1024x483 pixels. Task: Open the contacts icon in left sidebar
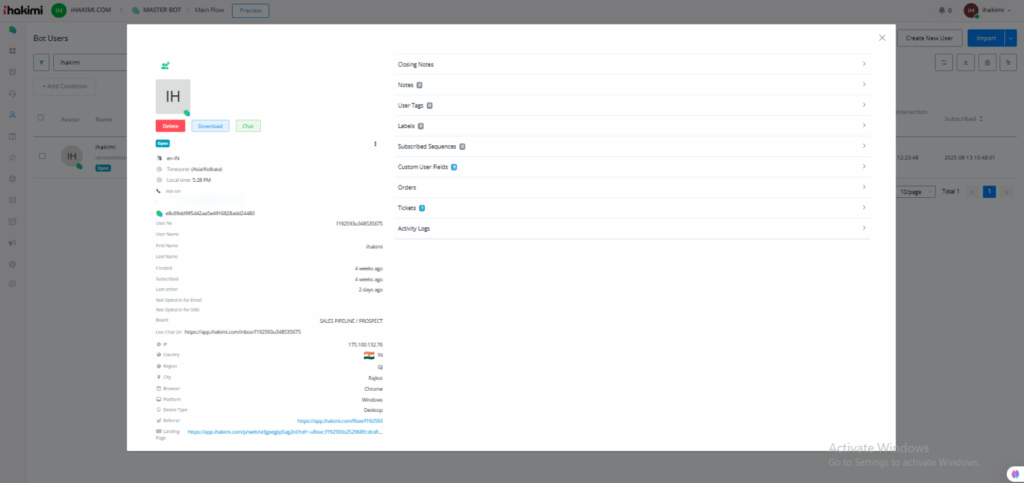12,115
